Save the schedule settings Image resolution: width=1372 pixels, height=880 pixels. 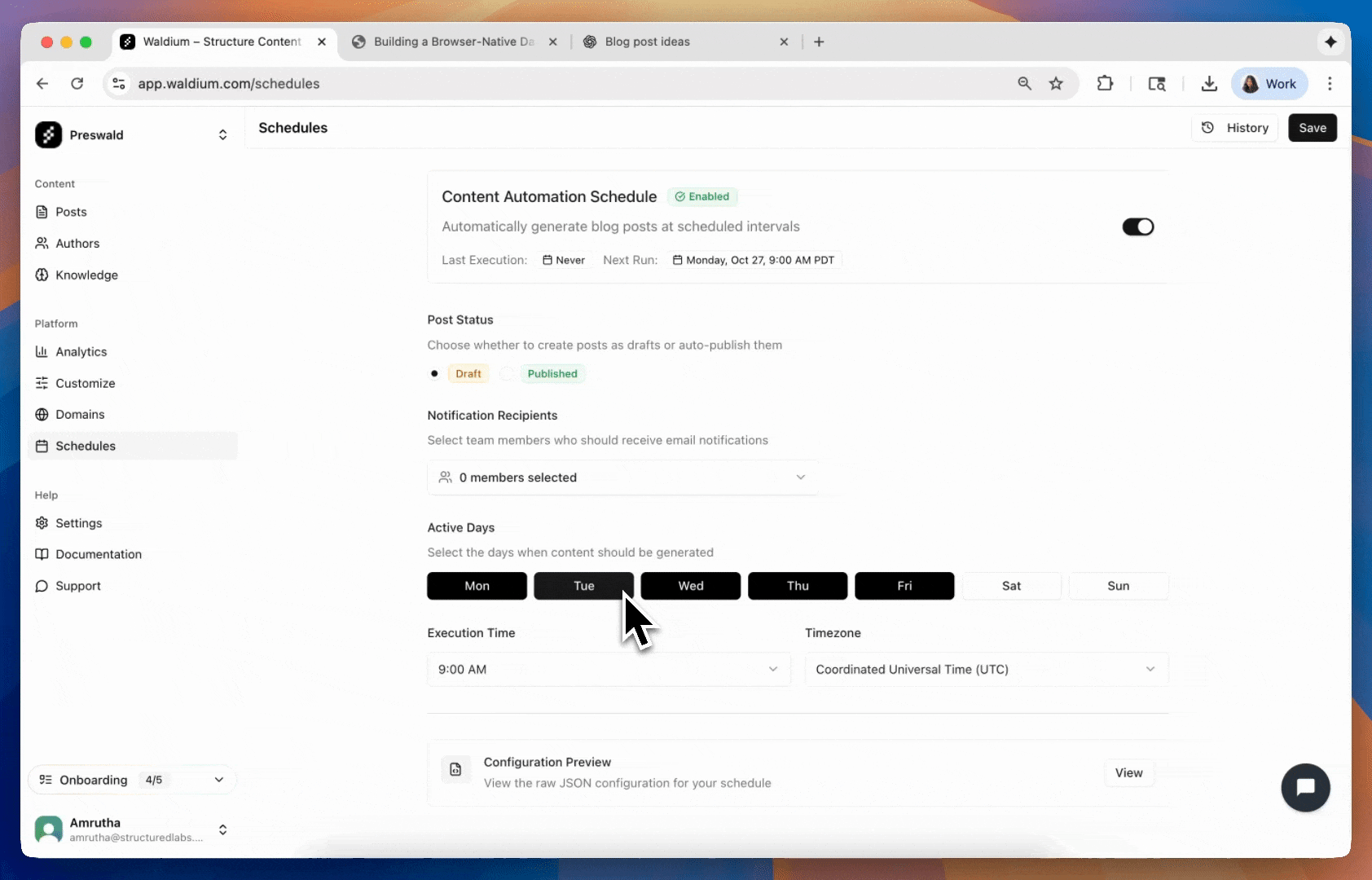click(1312, 128)
